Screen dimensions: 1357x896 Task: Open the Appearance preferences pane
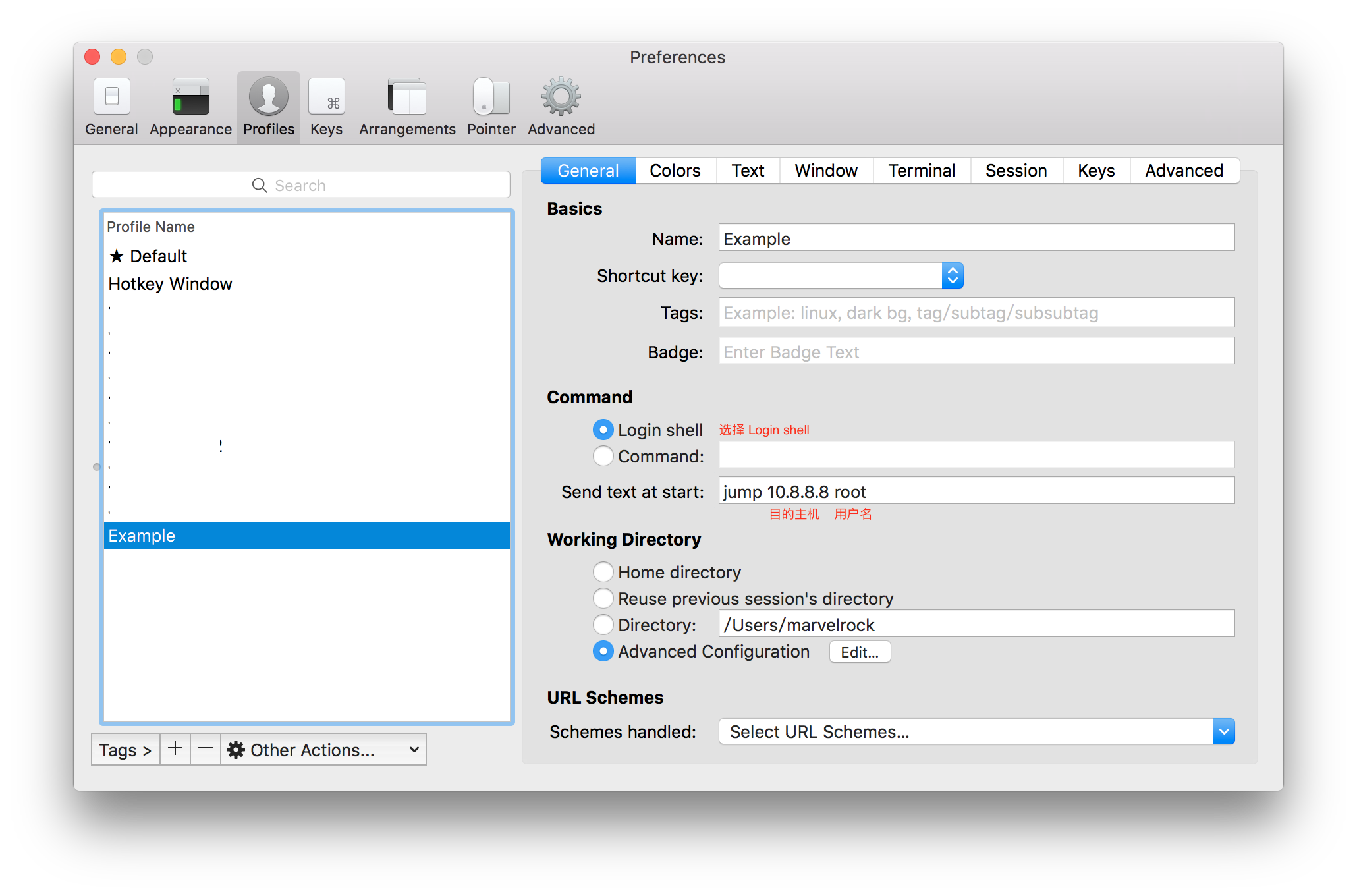pyautogui.click(x=190, y=107)
